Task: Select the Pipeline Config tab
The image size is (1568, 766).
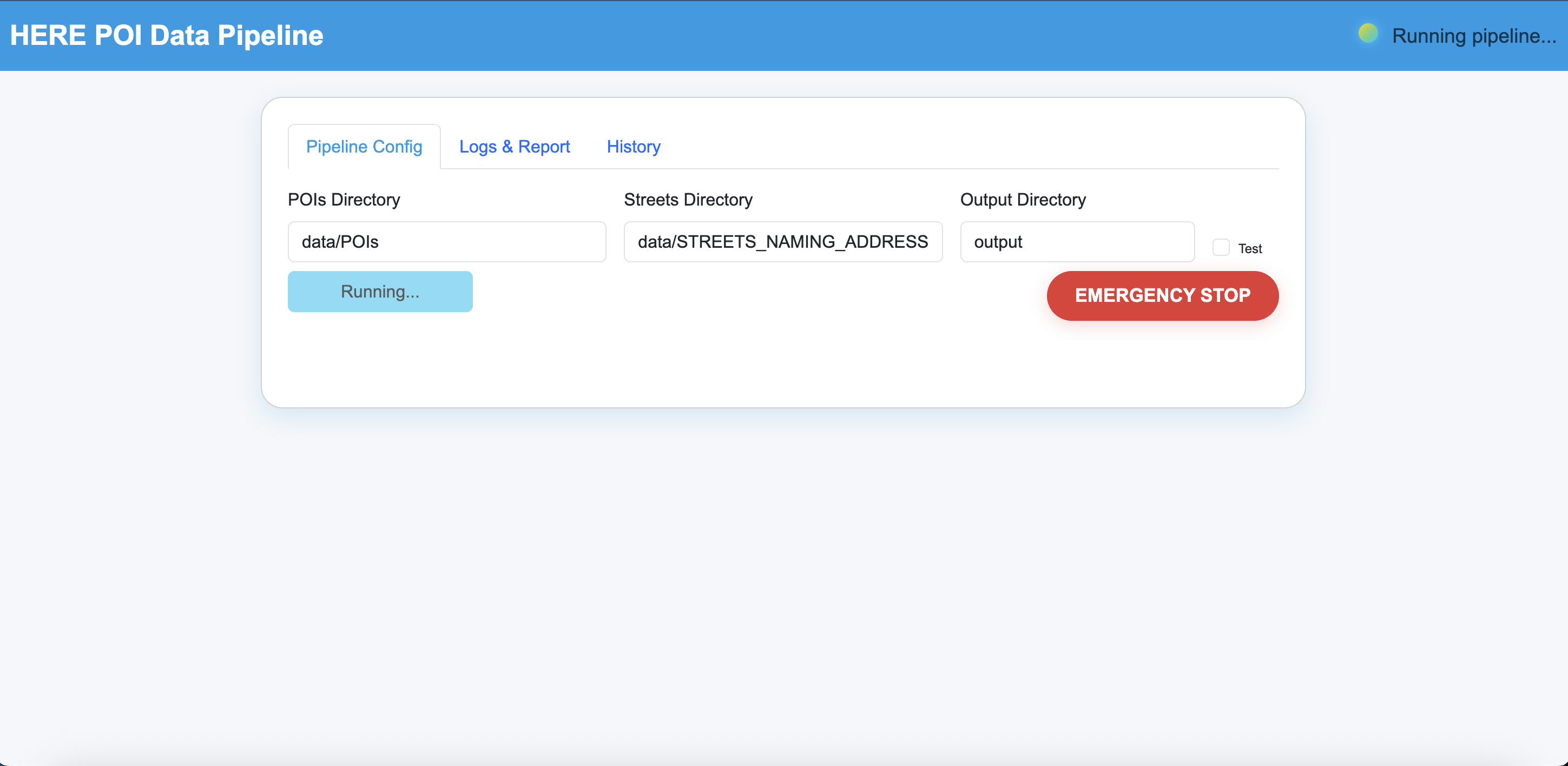Action: point(364,147)
